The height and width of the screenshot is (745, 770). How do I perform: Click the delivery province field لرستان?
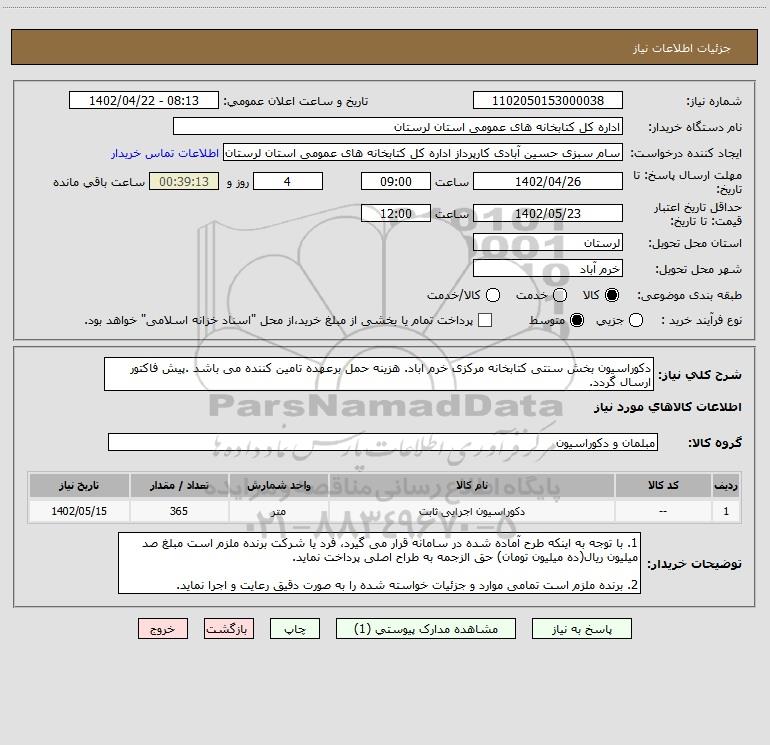coord(548,243)
